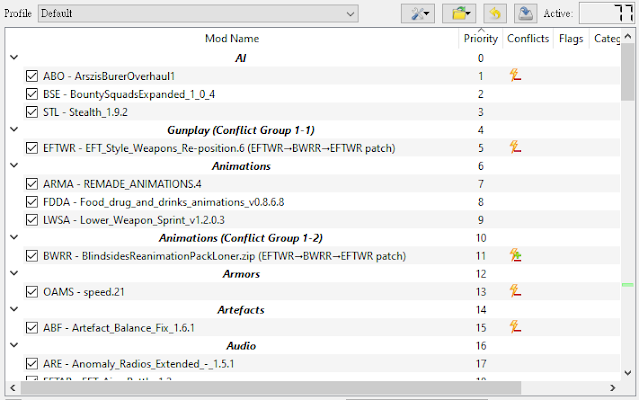Toggle ABF - Artefact_Balance_Fix checkbox
Viewport: 639px width, 400px height.
(32, 328)
